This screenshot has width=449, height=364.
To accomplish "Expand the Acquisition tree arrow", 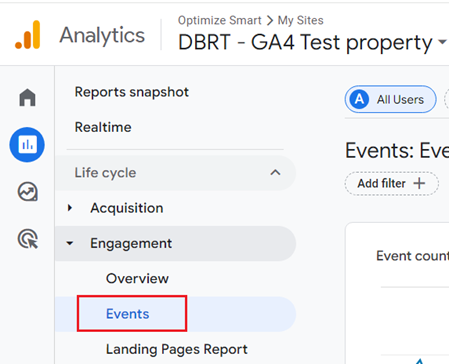I will (69, 208).
